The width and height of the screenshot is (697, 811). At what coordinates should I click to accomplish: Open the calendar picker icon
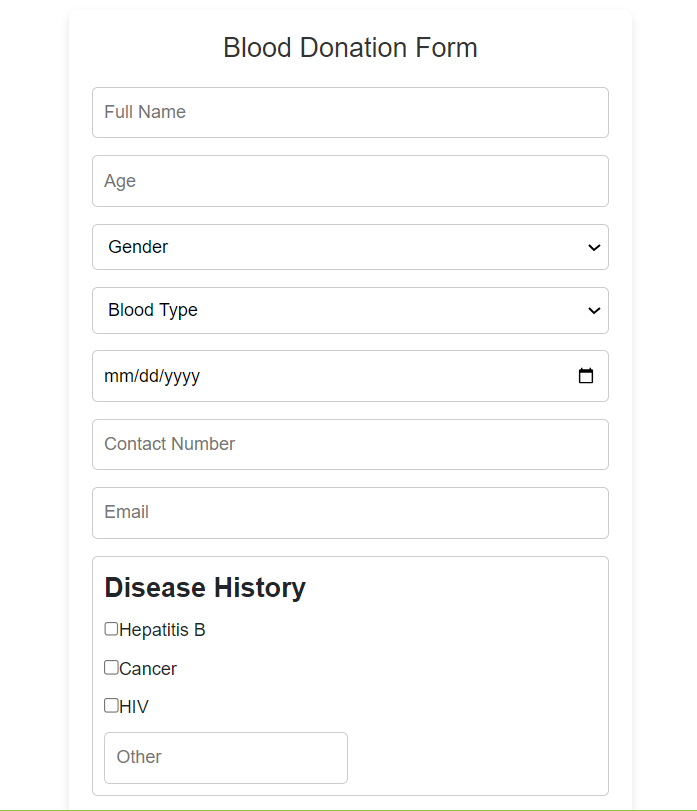click(x=585, y=376)
